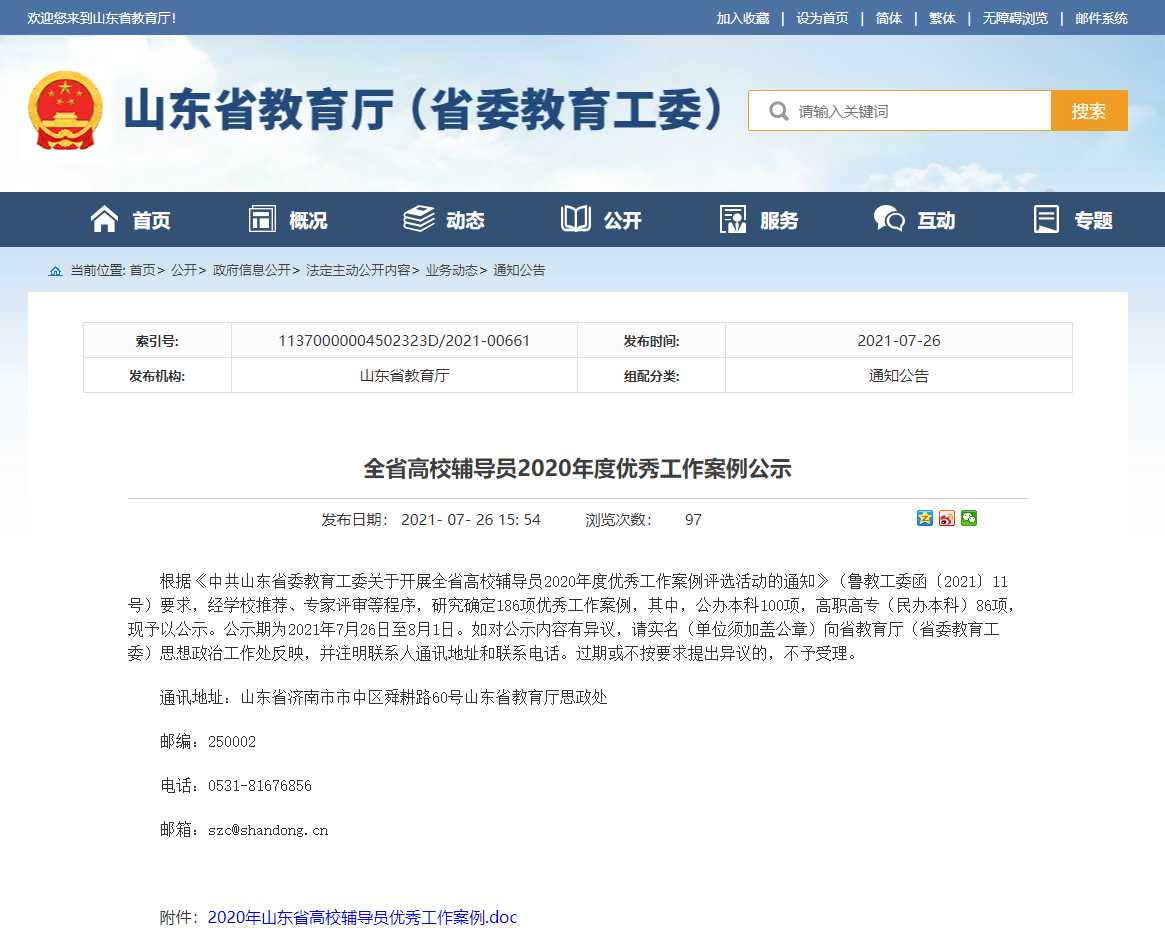Click the 动态 stacked papers icon
Screen dimensions: 1165x950
419,219
